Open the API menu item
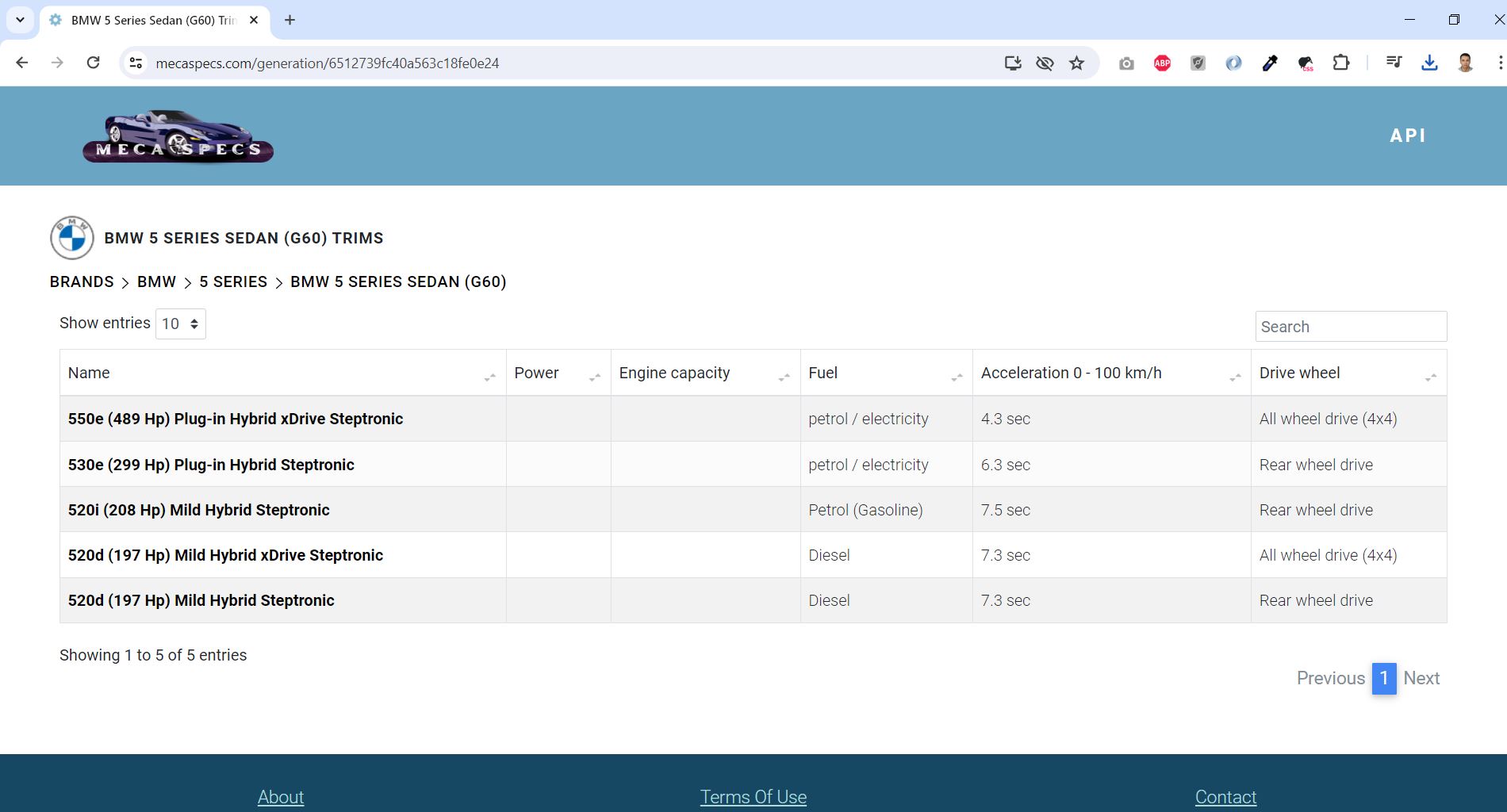Viewport: 1507px width, 812px height. click(x=1408, y=136)
